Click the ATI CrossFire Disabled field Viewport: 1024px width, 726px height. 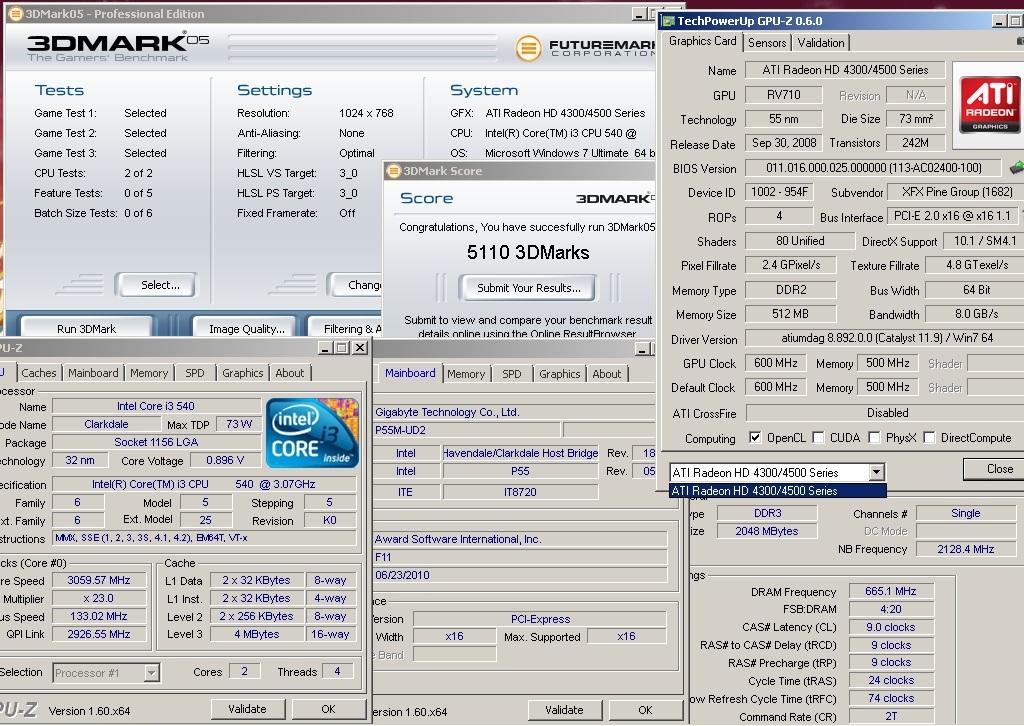tap(886, 413)
